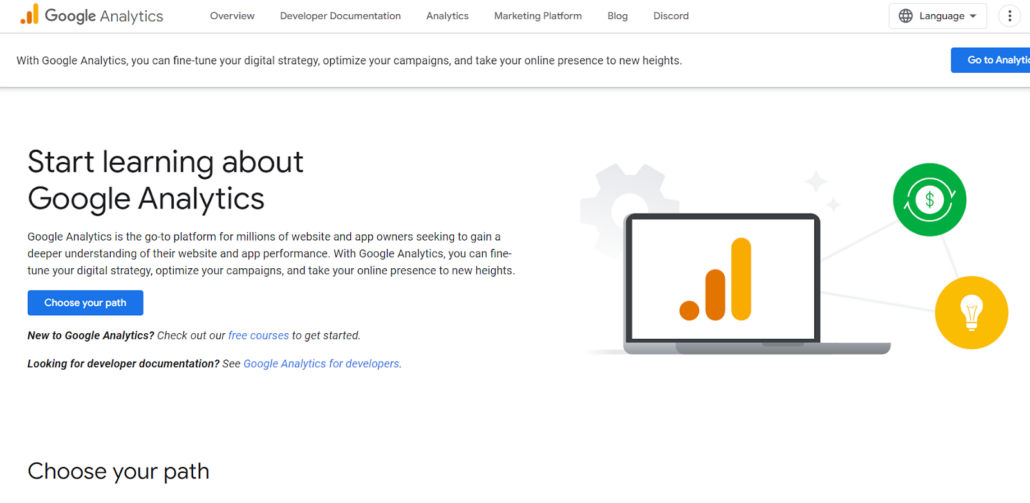Click the globe icon in Language selector

coord(905,16)
